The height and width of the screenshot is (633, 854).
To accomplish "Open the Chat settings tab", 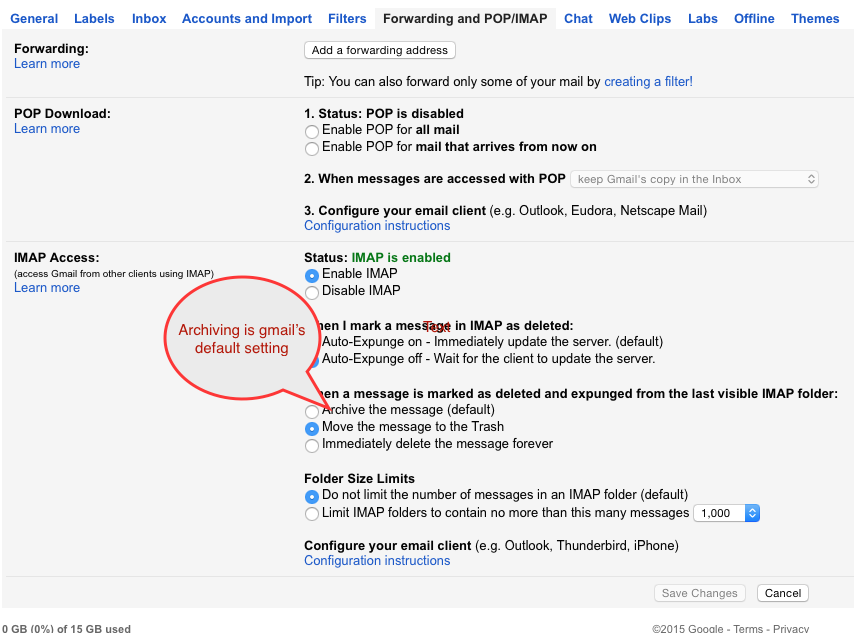I will [578, 19].
